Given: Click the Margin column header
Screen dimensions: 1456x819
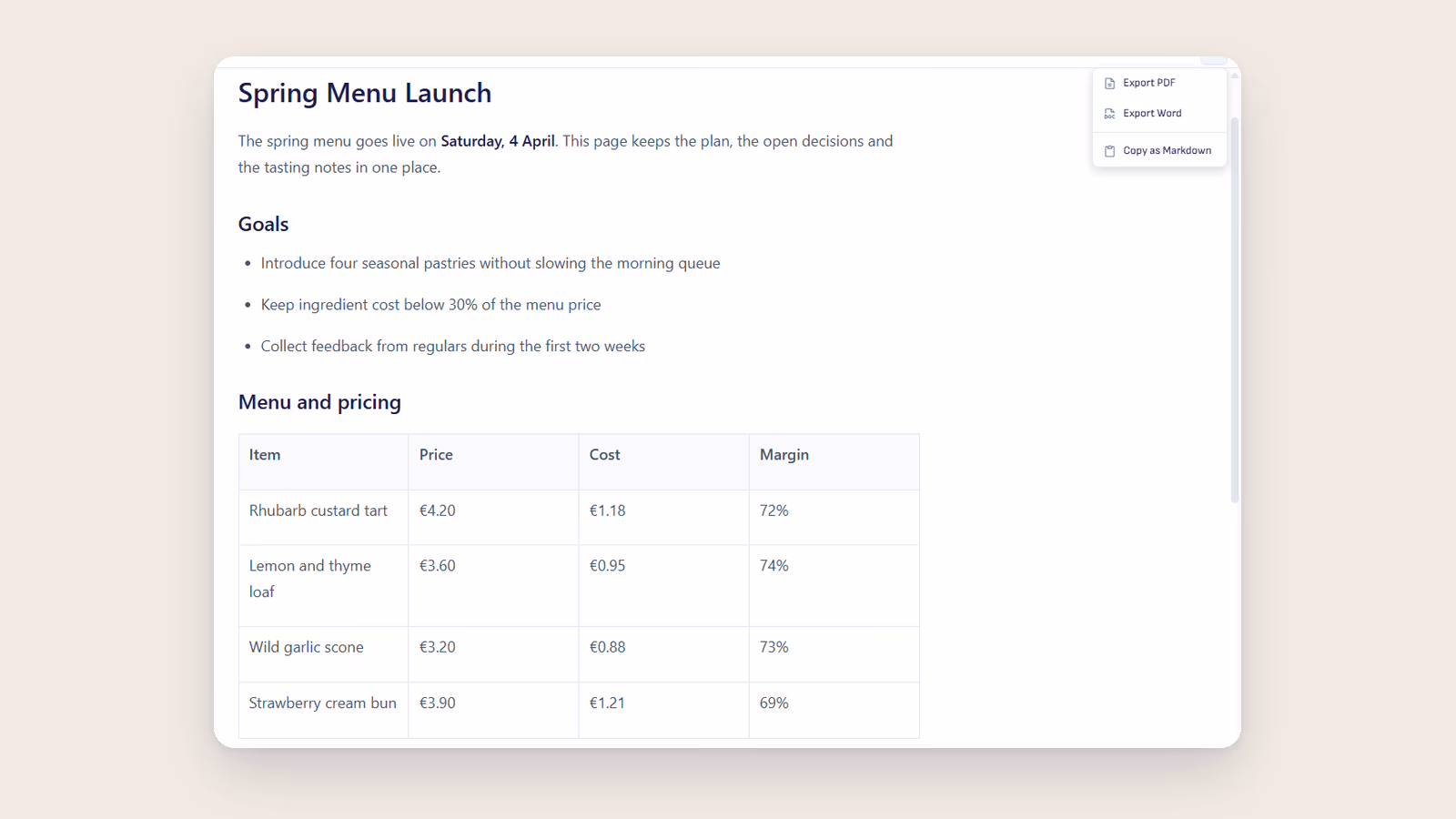Looking at the screenshot, I should point(834,462).
